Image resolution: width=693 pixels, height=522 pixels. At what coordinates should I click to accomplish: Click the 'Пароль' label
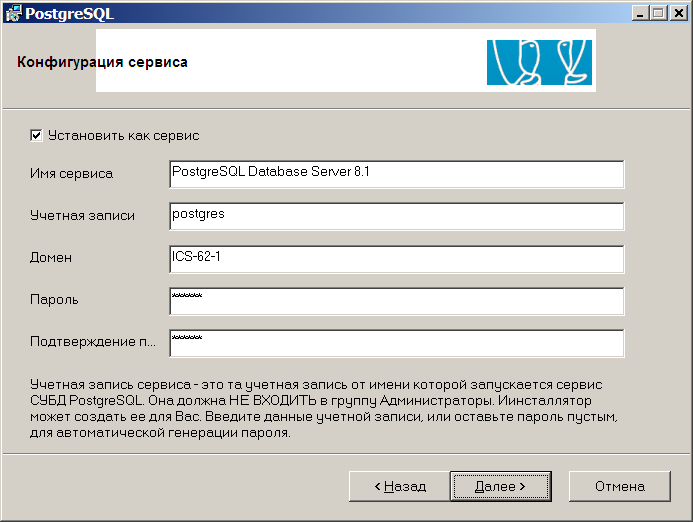tap(54, 300)
